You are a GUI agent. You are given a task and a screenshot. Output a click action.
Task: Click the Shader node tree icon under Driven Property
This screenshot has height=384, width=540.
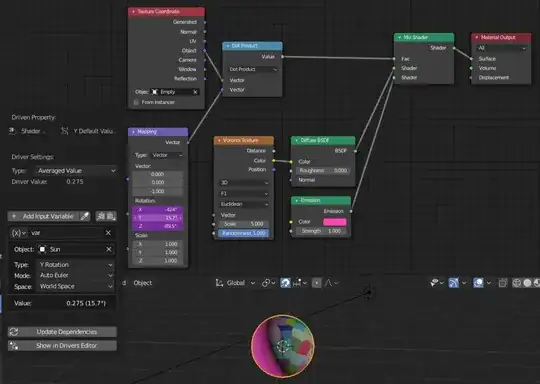click(x=12, y=131)
